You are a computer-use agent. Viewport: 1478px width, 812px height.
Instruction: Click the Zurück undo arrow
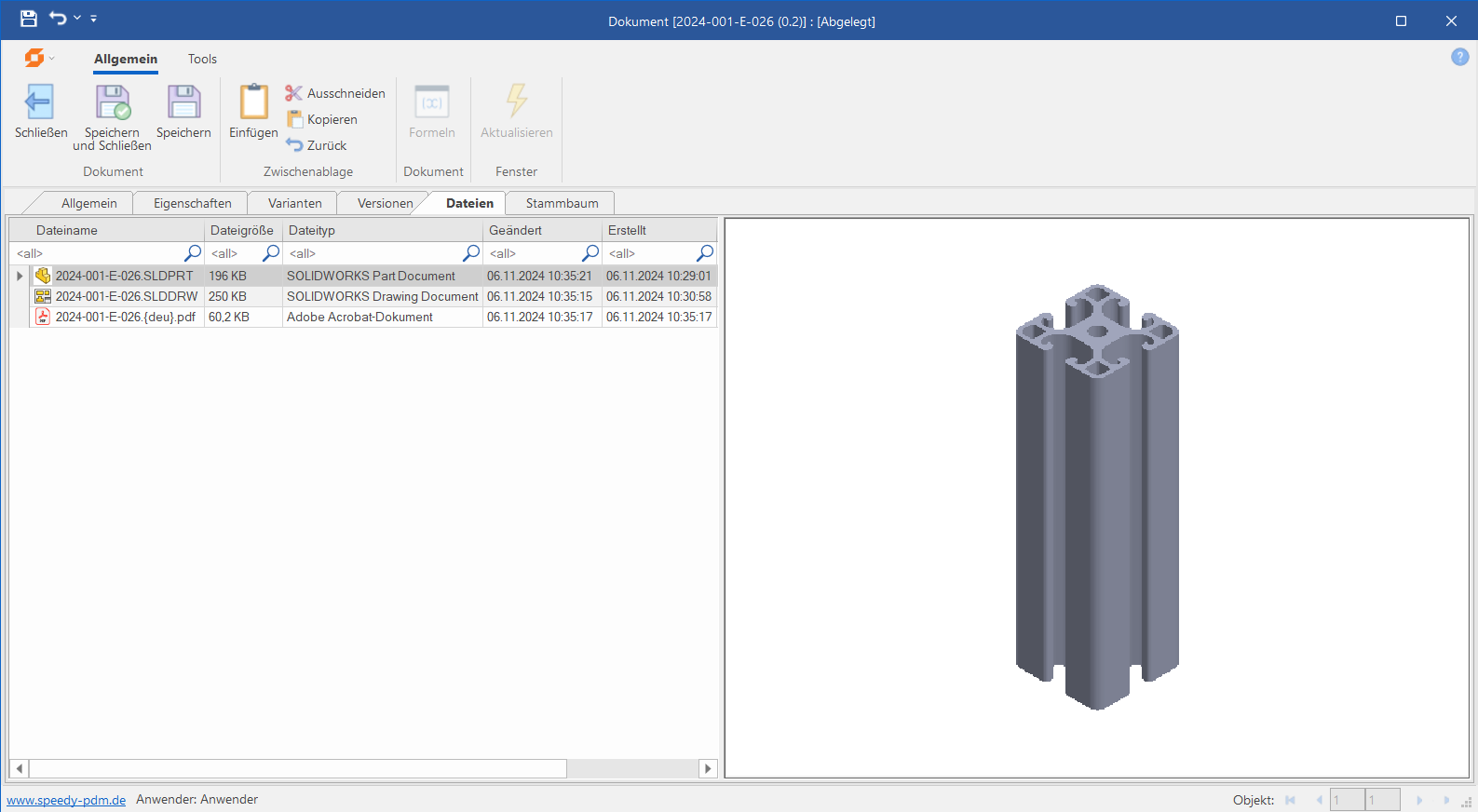(294, 145)
